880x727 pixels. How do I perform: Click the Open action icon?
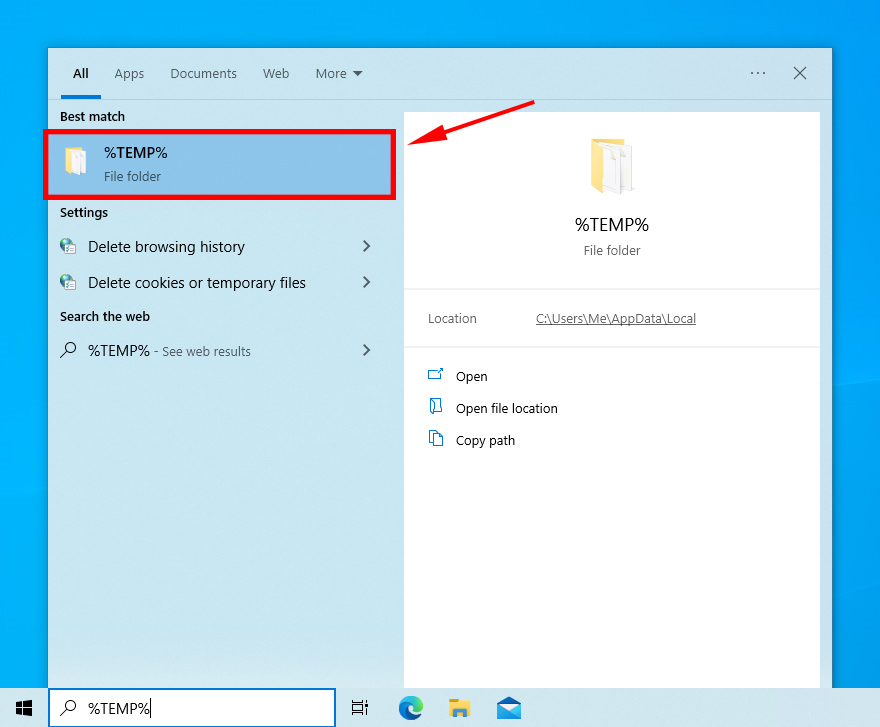(437, 376)
